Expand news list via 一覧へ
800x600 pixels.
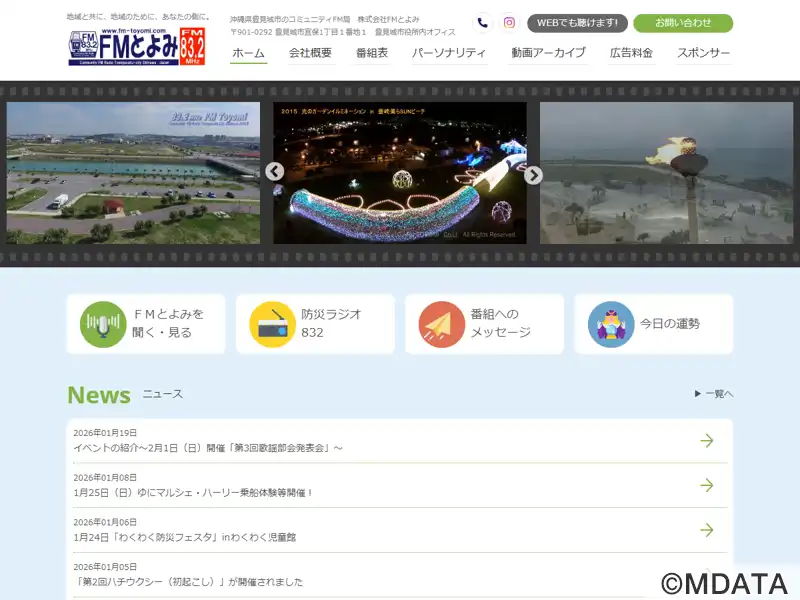tap(714, 394)
